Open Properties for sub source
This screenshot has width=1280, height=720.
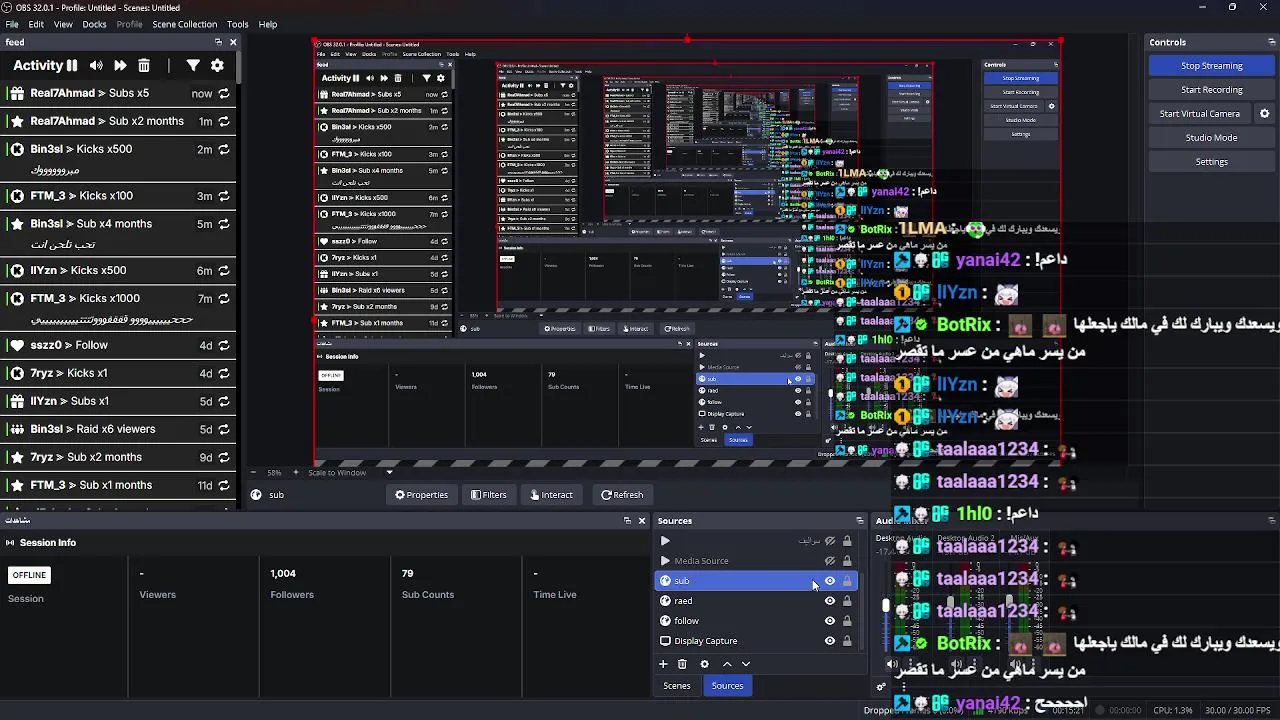pos(421,495)
